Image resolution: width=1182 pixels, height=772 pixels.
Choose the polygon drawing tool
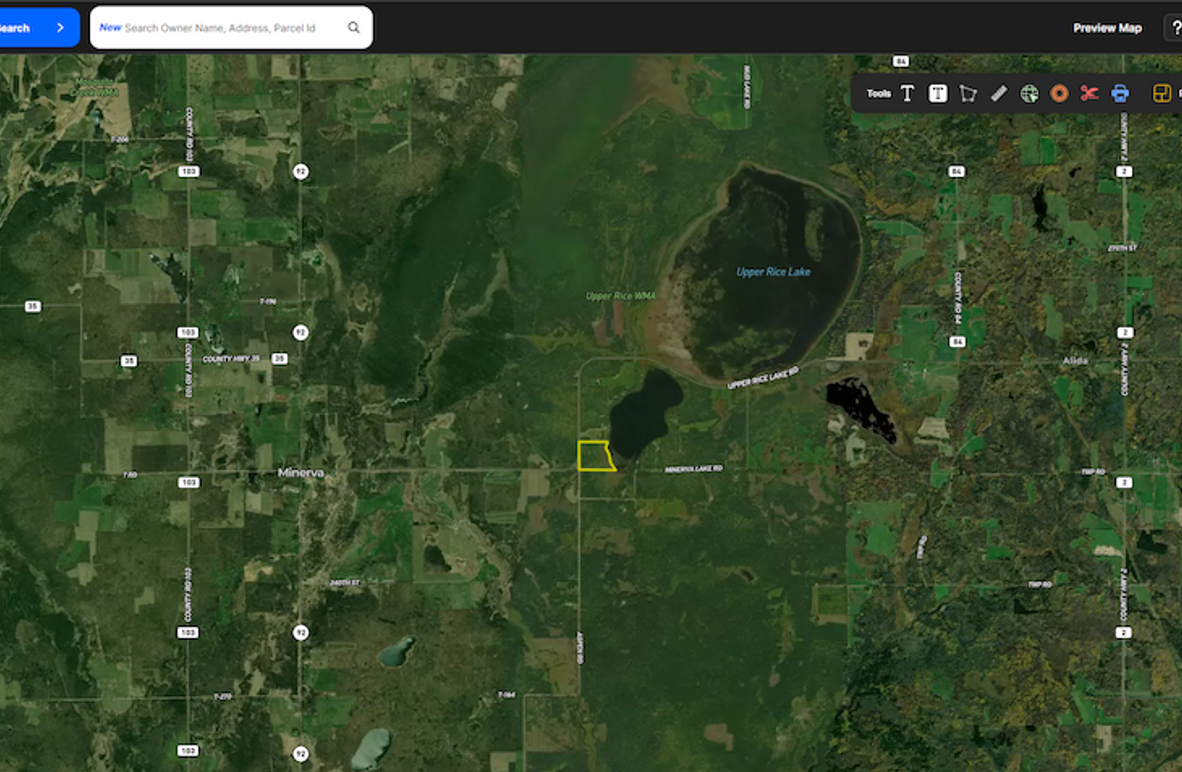[967, 94]
